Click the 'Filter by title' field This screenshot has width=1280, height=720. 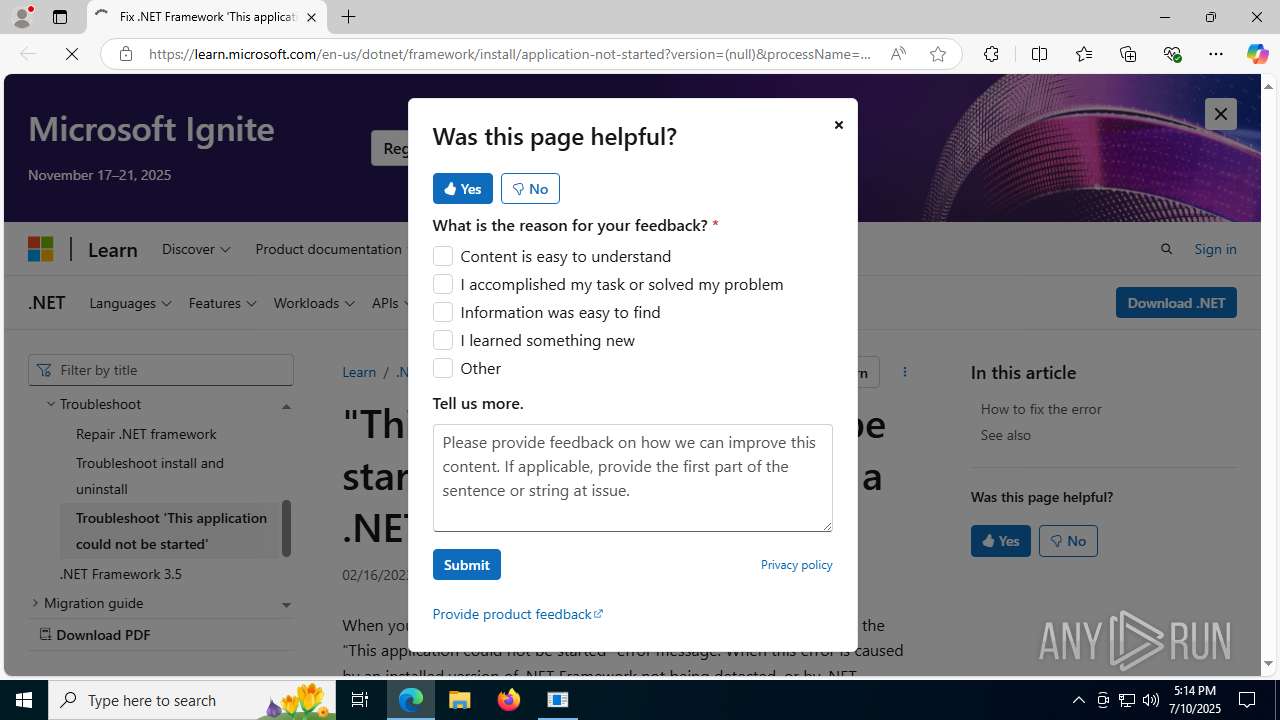pyautogui.click(x=161, y=370)
